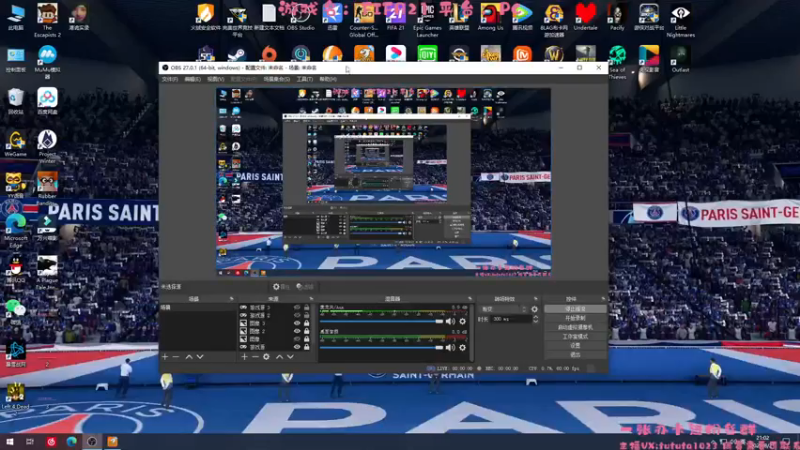Toggle visibility eye of 图像 2 source

click(297, 331)
